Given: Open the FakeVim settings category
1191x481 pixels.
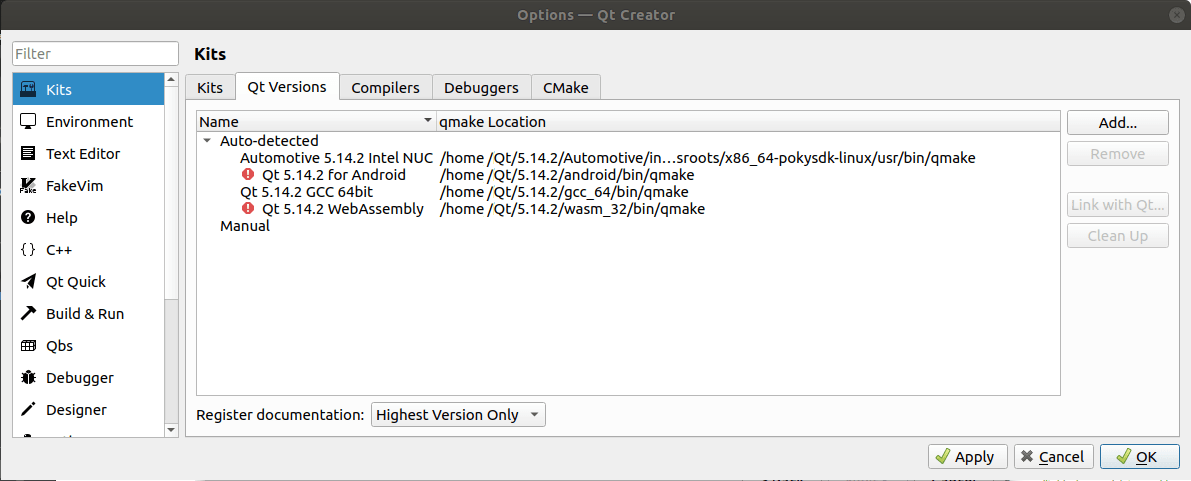Looking at the screenshot, I should tap(74, 186).
